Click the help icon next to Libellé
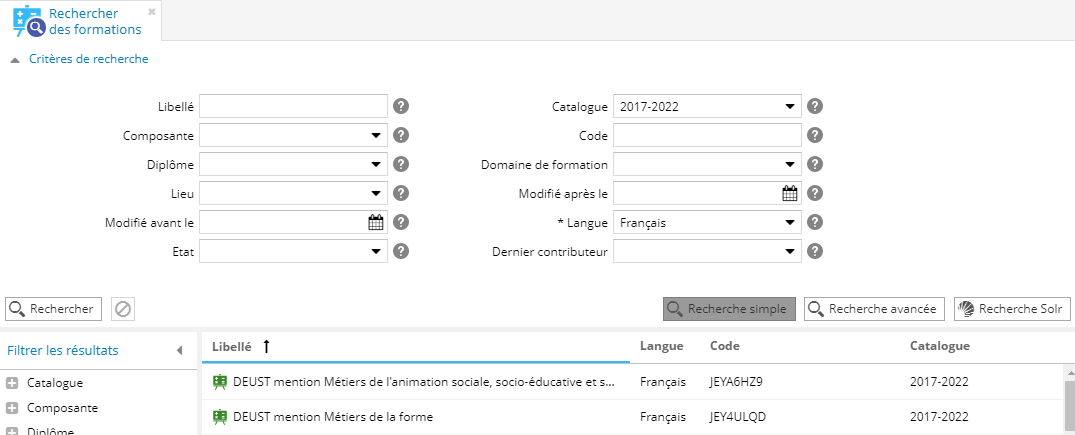Viewport: 1075px width, 435px height. coord(401,107)
